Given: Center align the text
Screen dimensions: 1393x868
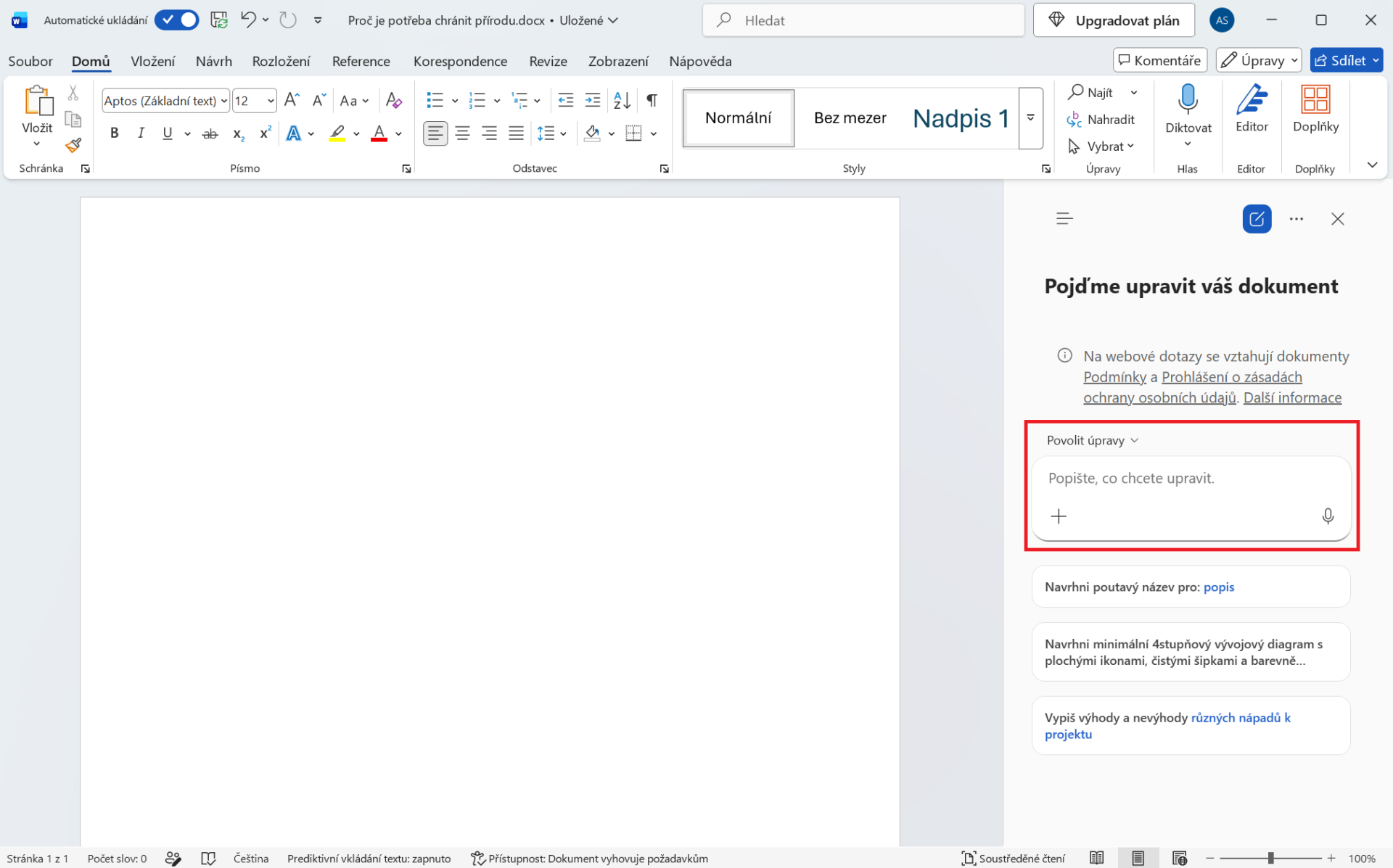Looking at the screenshot, I should click(x=462, y=133).
